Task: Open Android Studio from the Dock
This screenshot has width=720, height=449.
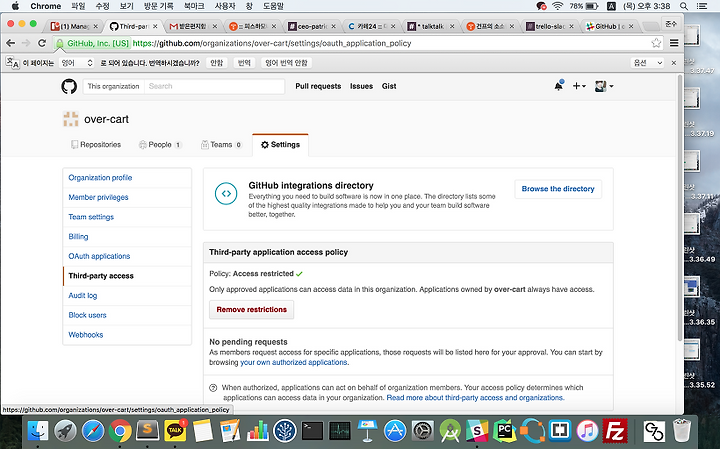Action: 450,431
